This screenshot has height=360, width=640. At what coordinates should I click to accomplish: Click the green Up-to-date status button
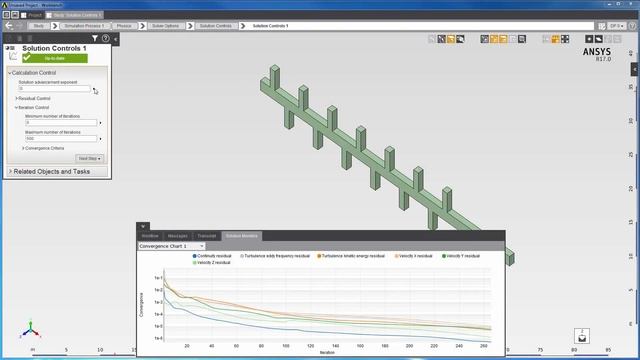coord(55,58)
